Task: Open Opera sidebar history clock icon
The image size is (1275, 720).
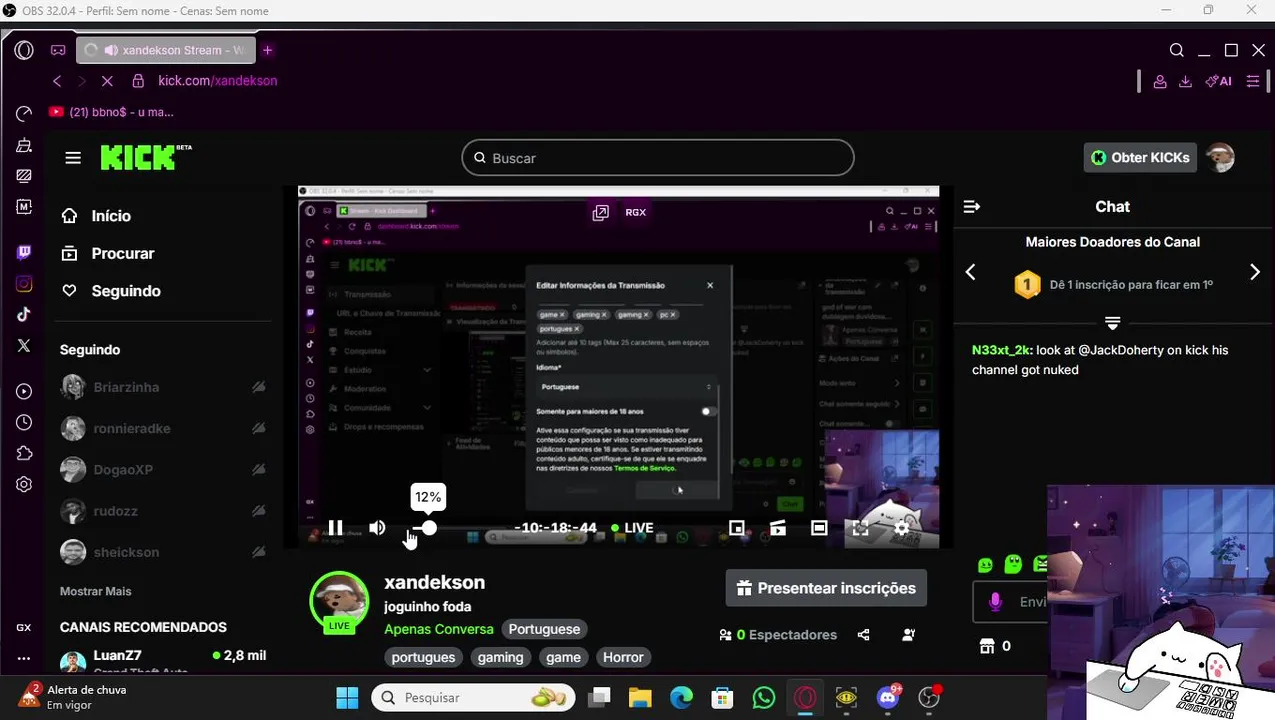Action: (24, 423)
